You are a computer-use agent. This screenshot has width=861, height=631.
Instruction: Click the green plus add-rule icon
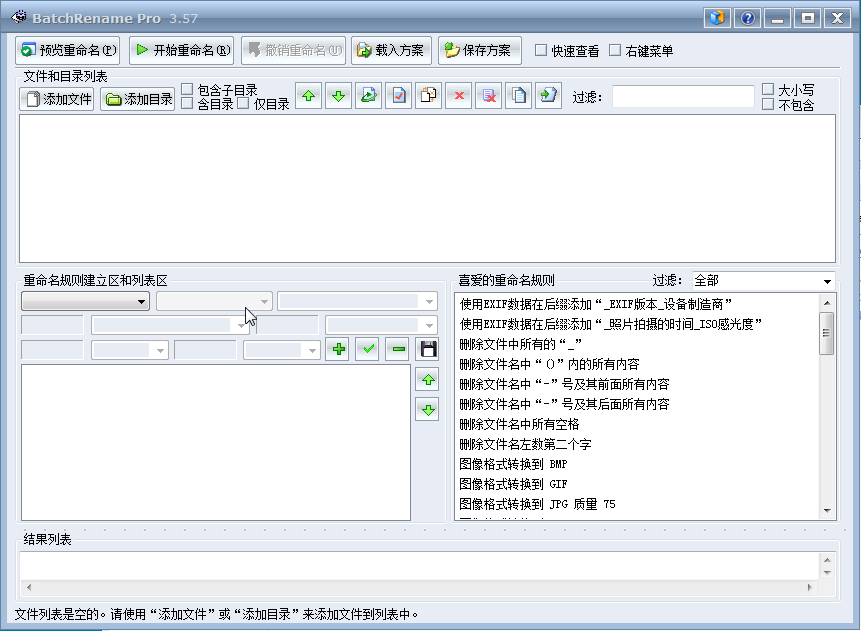click(x=339, y=349)
